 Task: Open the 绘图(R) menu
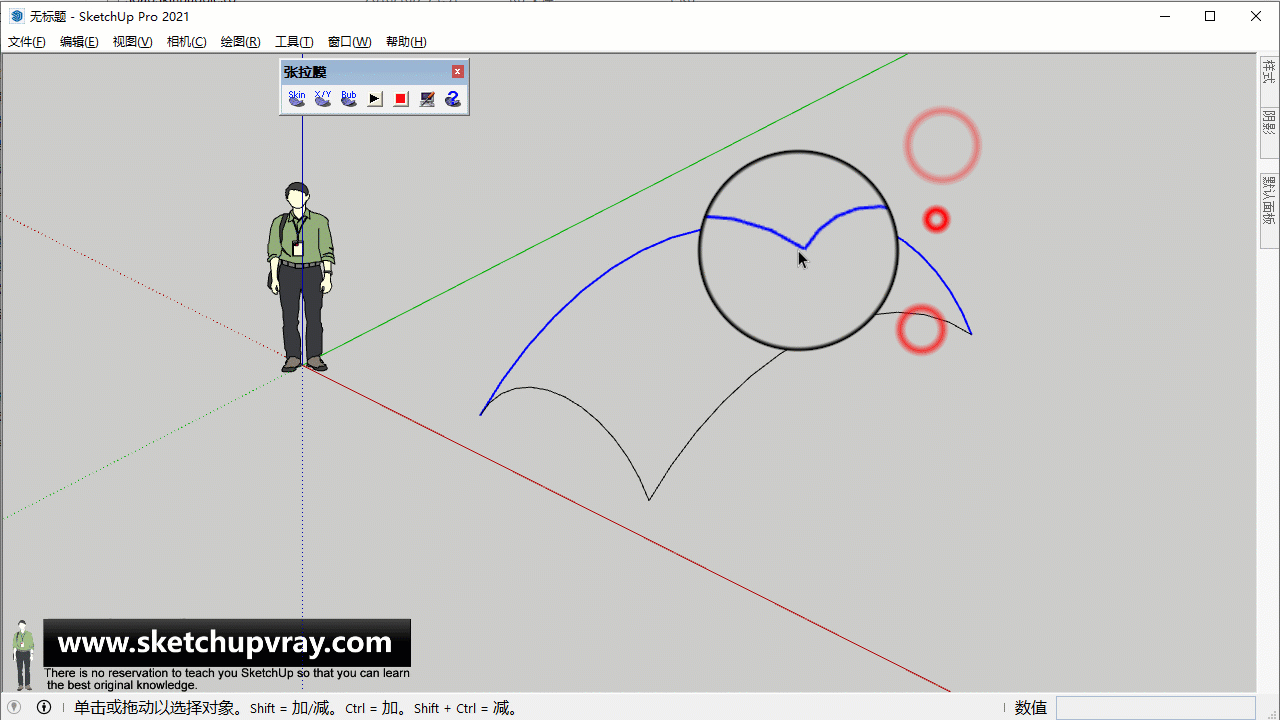point(240,42)
